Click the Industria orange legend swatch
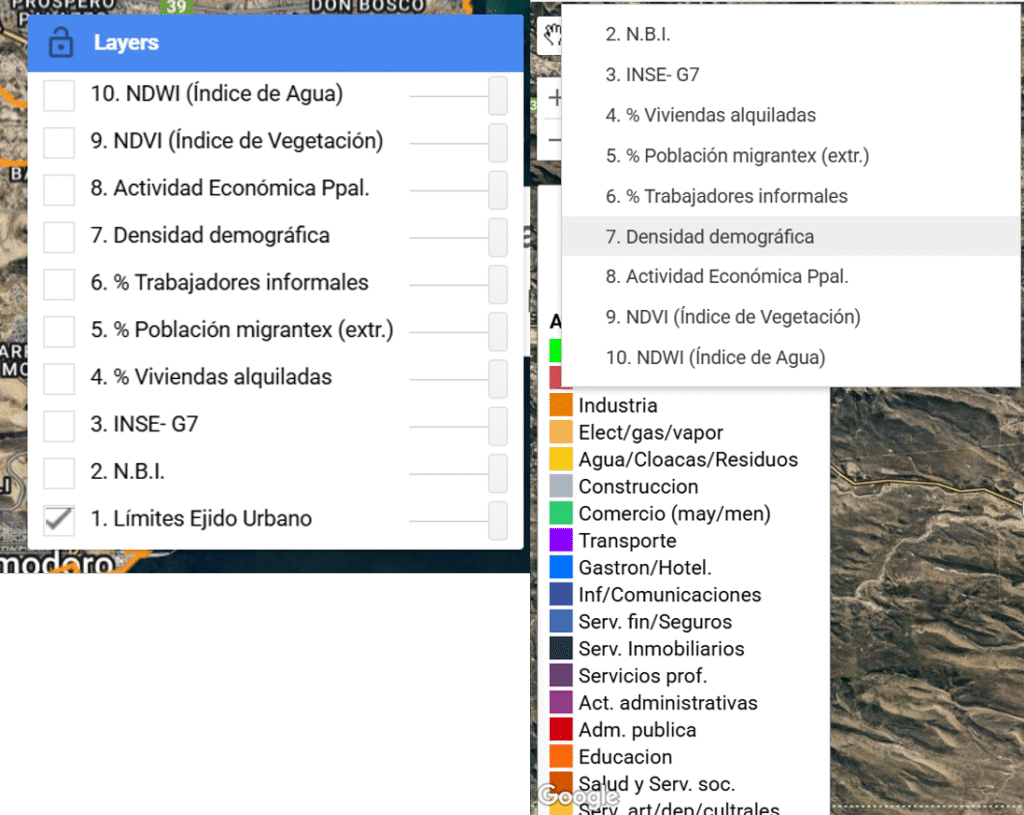 [x=561, y=405]
